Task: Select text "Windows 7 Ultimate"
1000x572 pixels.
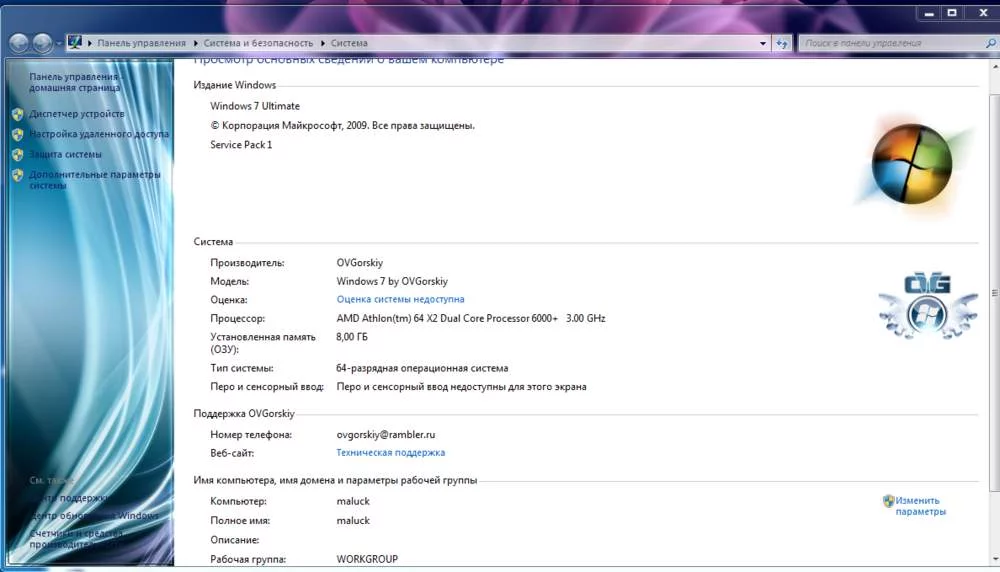Action: pyautogui.click(x=255, y=106)
